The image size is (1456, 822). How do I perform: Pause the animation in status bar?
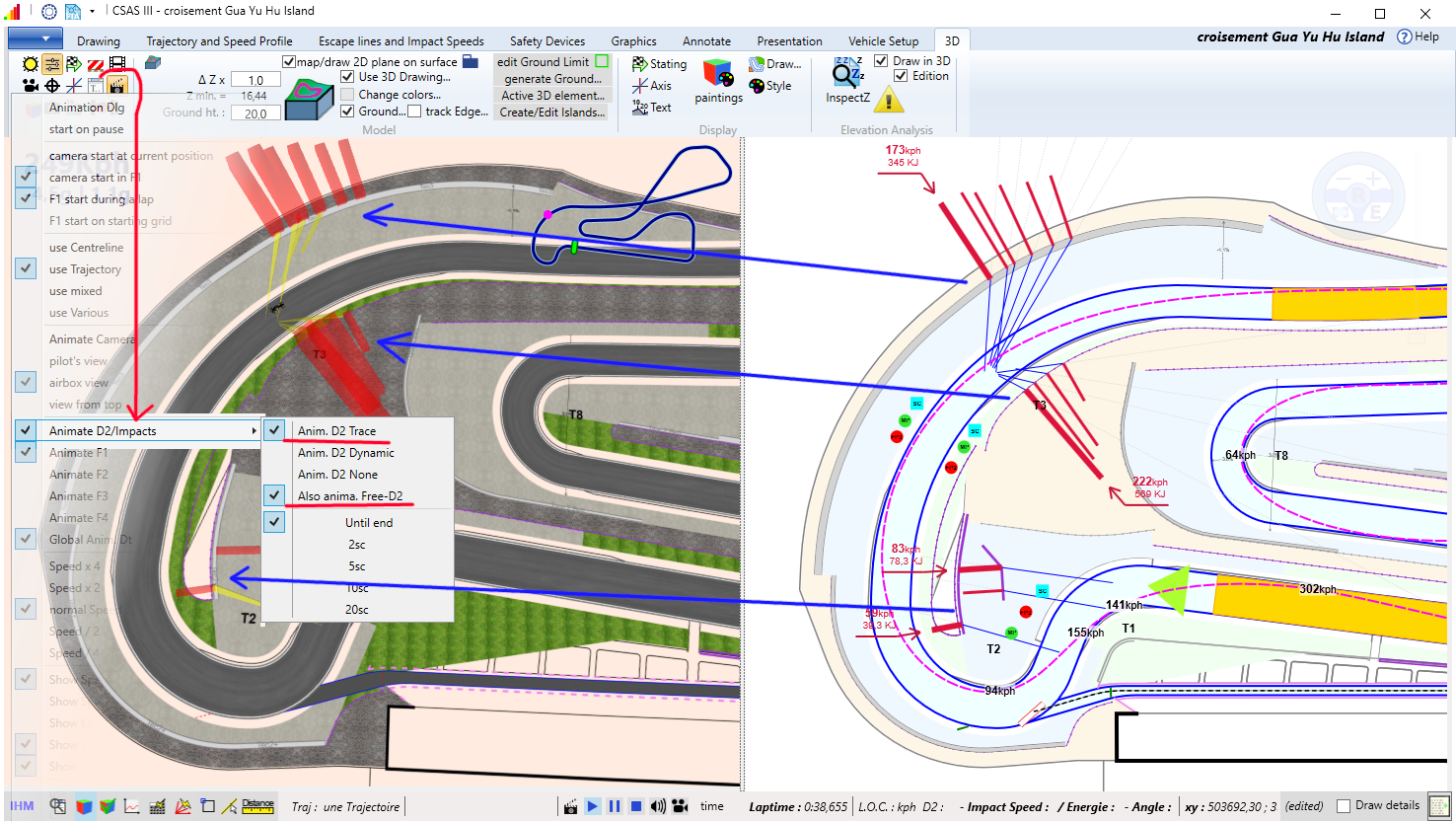click(x=615, y=806)
